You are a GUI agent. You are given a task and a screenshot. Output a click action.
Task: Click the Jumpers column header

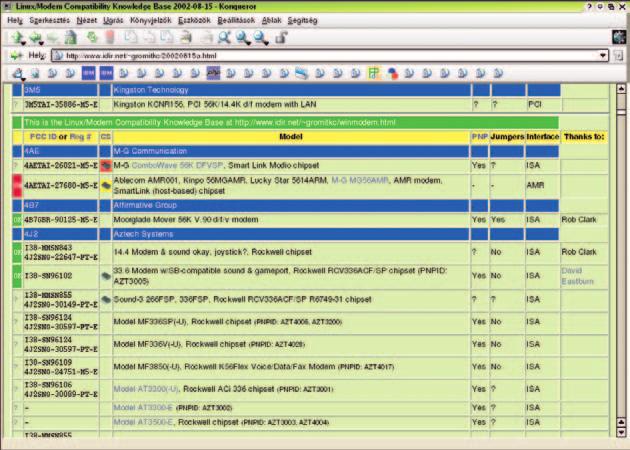click(x=507, y=137)
